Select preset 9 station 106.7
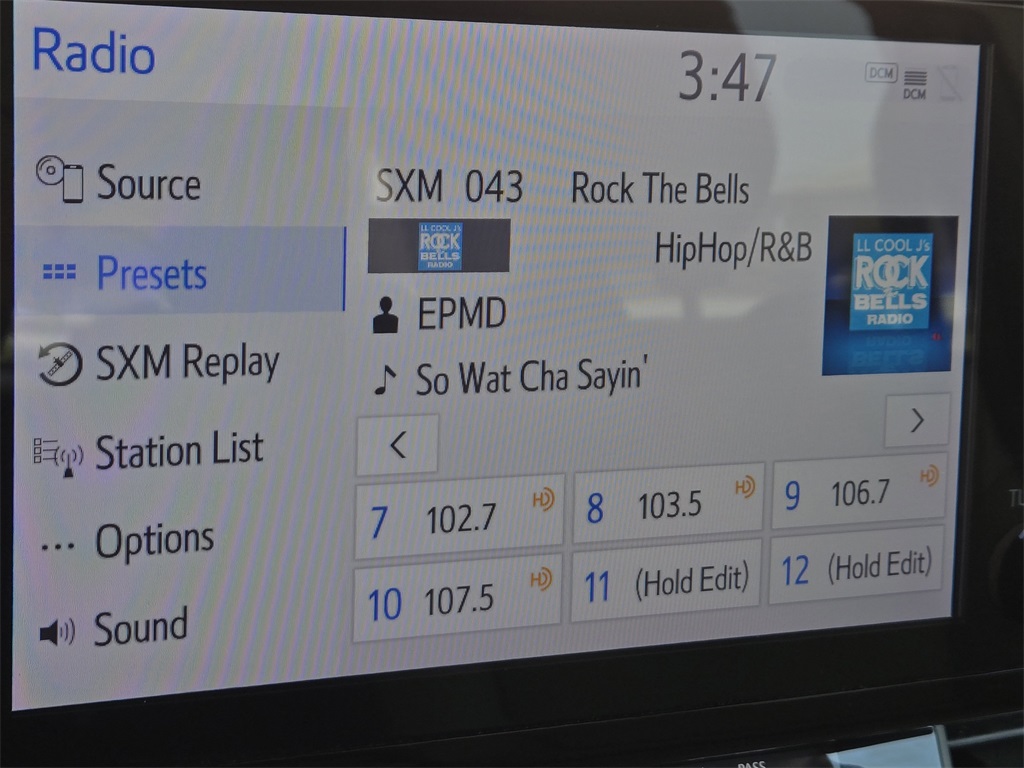1024x768 pixels. [858, 494]
